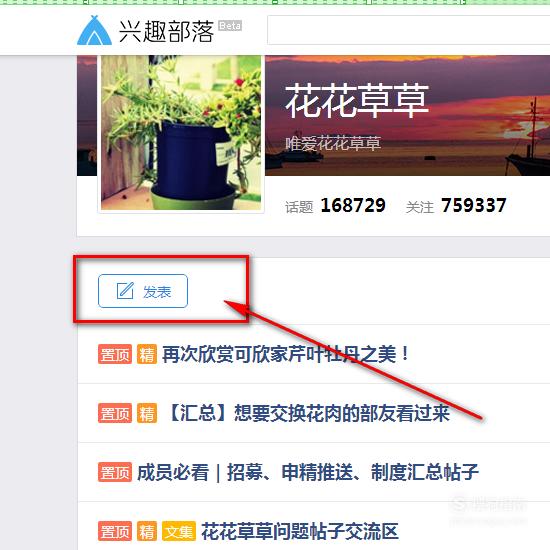Image resolution: width=550 pixels, height=550 pixels.
Task: Click the Beta badge beside the logo
Action: pos(230,26)
